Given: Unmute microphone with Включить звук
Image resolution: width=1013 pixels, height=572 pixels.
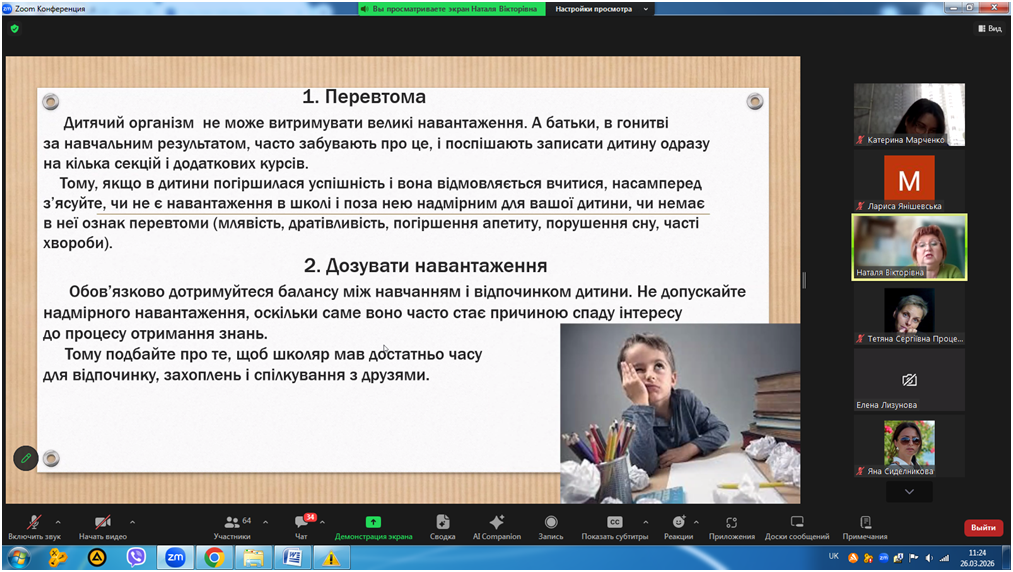Looking at the screenshot, I should point(33,526).
